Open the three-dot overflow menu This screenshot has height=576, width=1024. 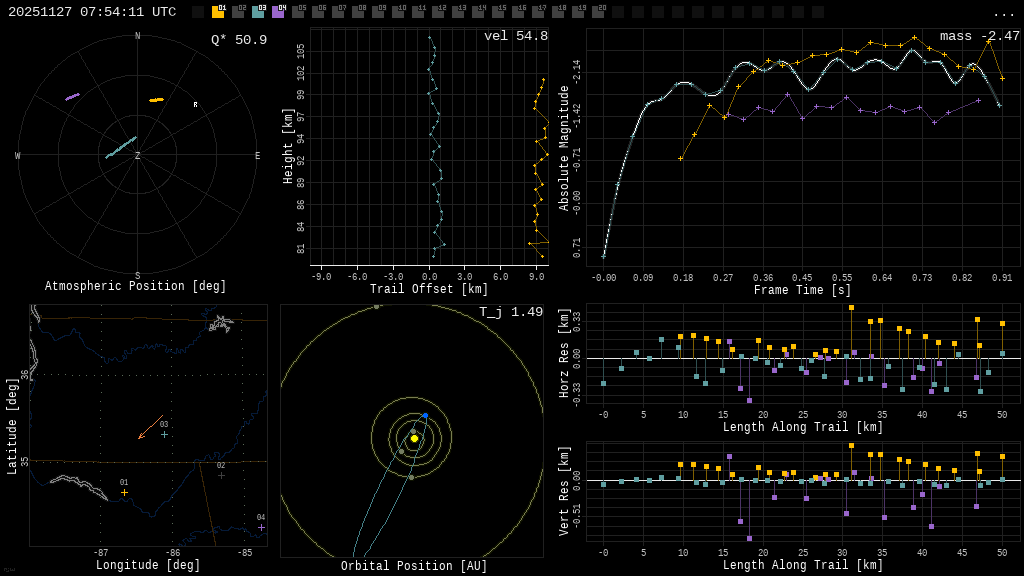(x=1003, y=13)
